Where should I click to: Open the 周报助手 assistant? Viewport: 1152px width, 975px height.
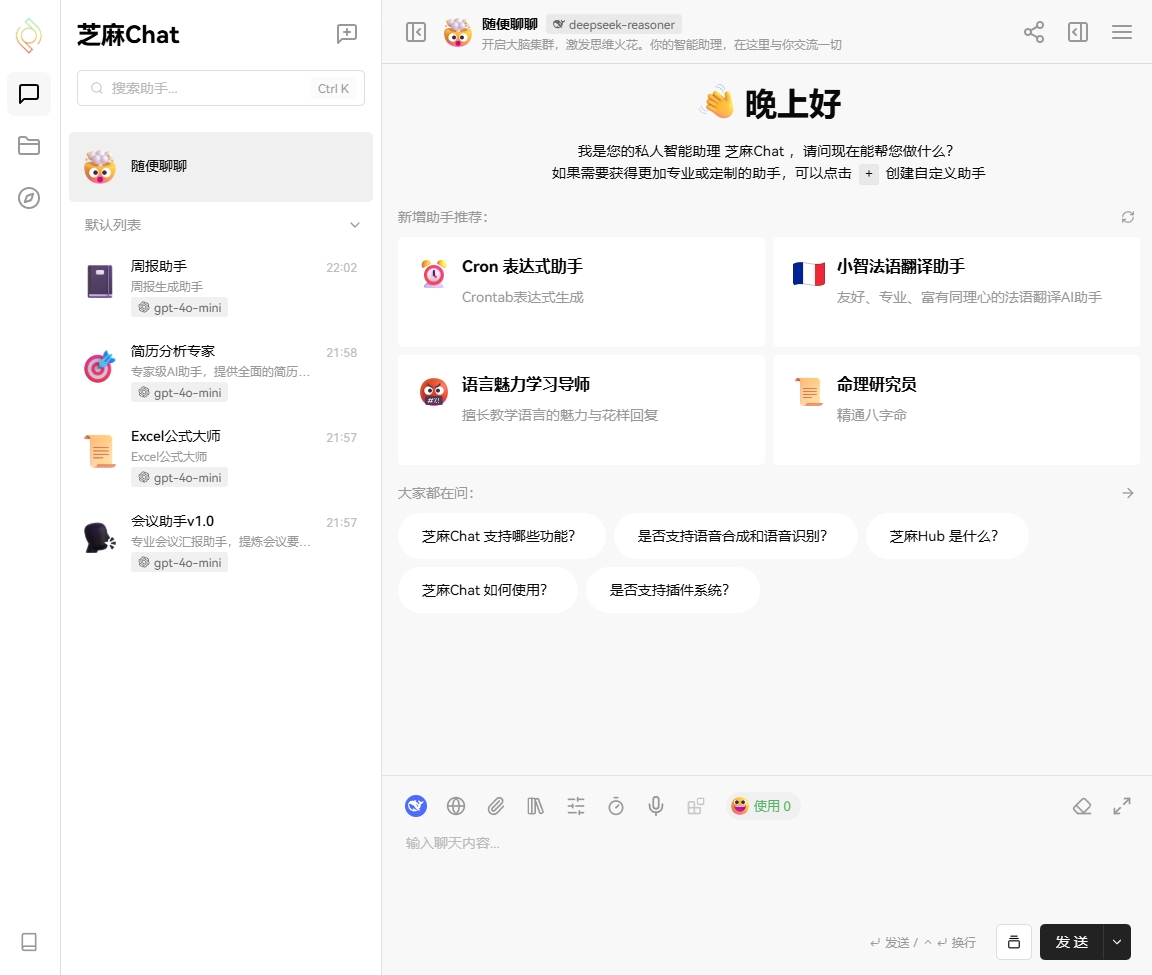220,287
